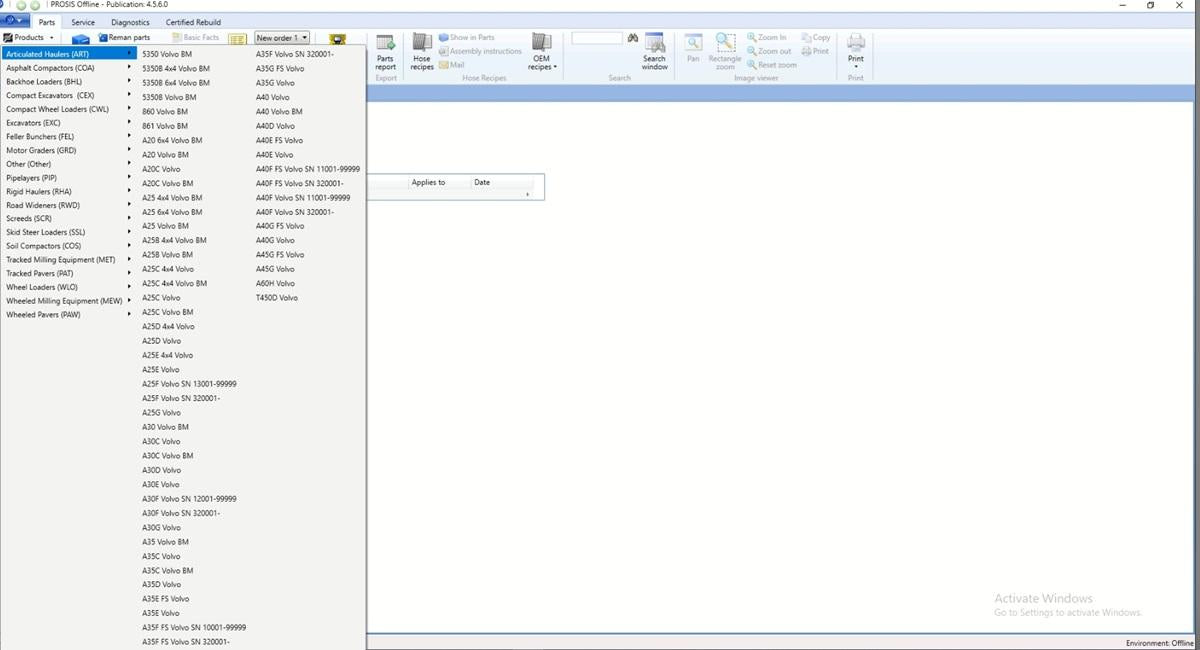Open the Products dropdown menu
Screen dimensions: 1200x650
tap(29, 38)
